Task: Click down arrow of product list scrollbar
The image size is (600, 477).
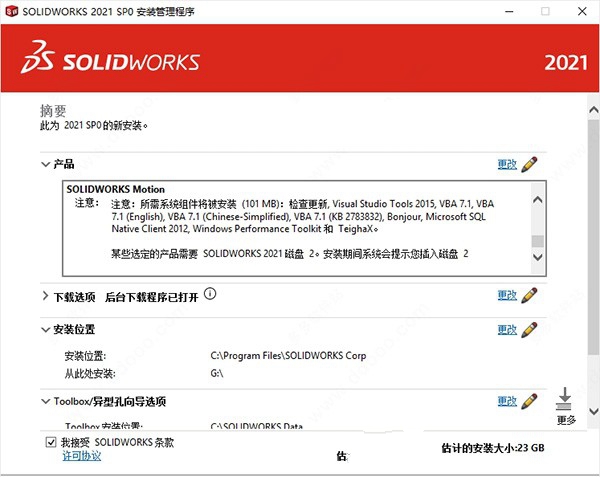Action: (x=538, y=257)
